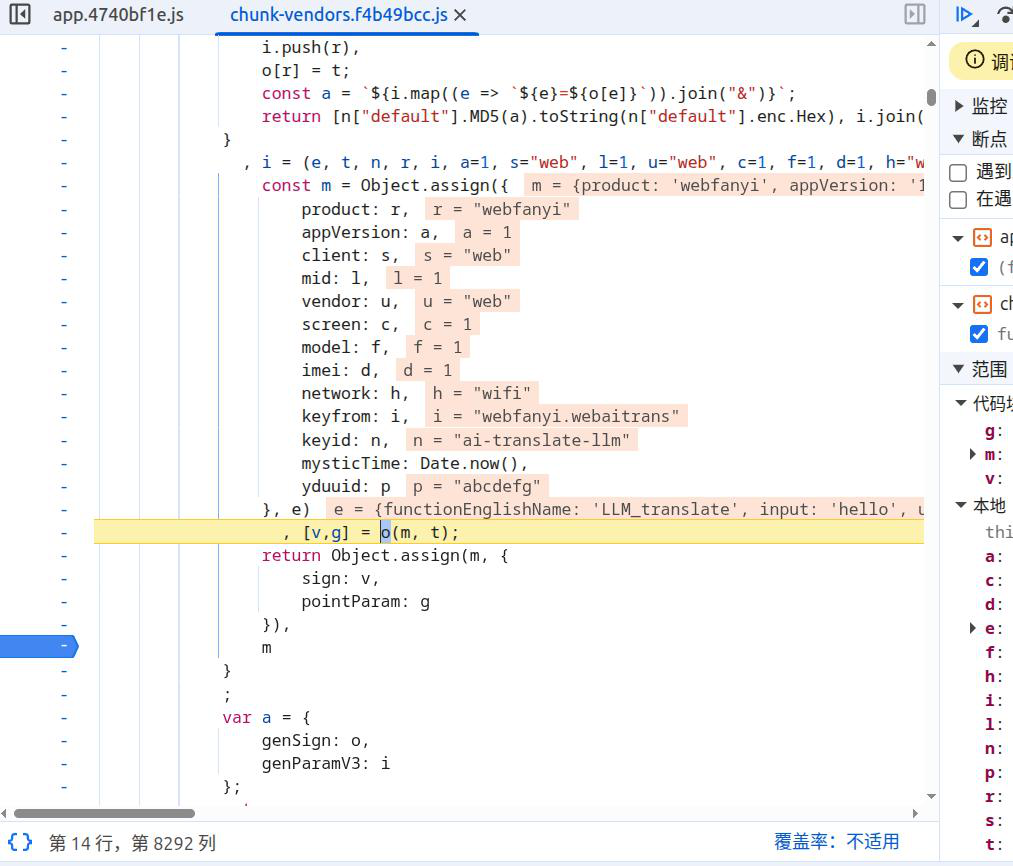The image size is (1013, 866).
Task: Expand scope variable m
Action: coord(973,454)
